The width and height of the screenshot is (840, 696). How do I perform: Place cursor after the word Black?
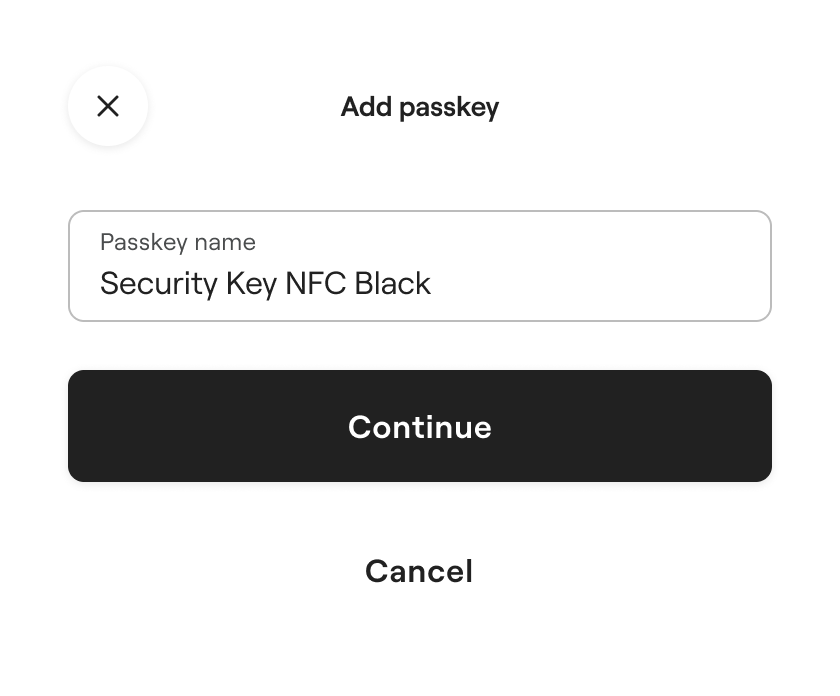tap(433, 284)
